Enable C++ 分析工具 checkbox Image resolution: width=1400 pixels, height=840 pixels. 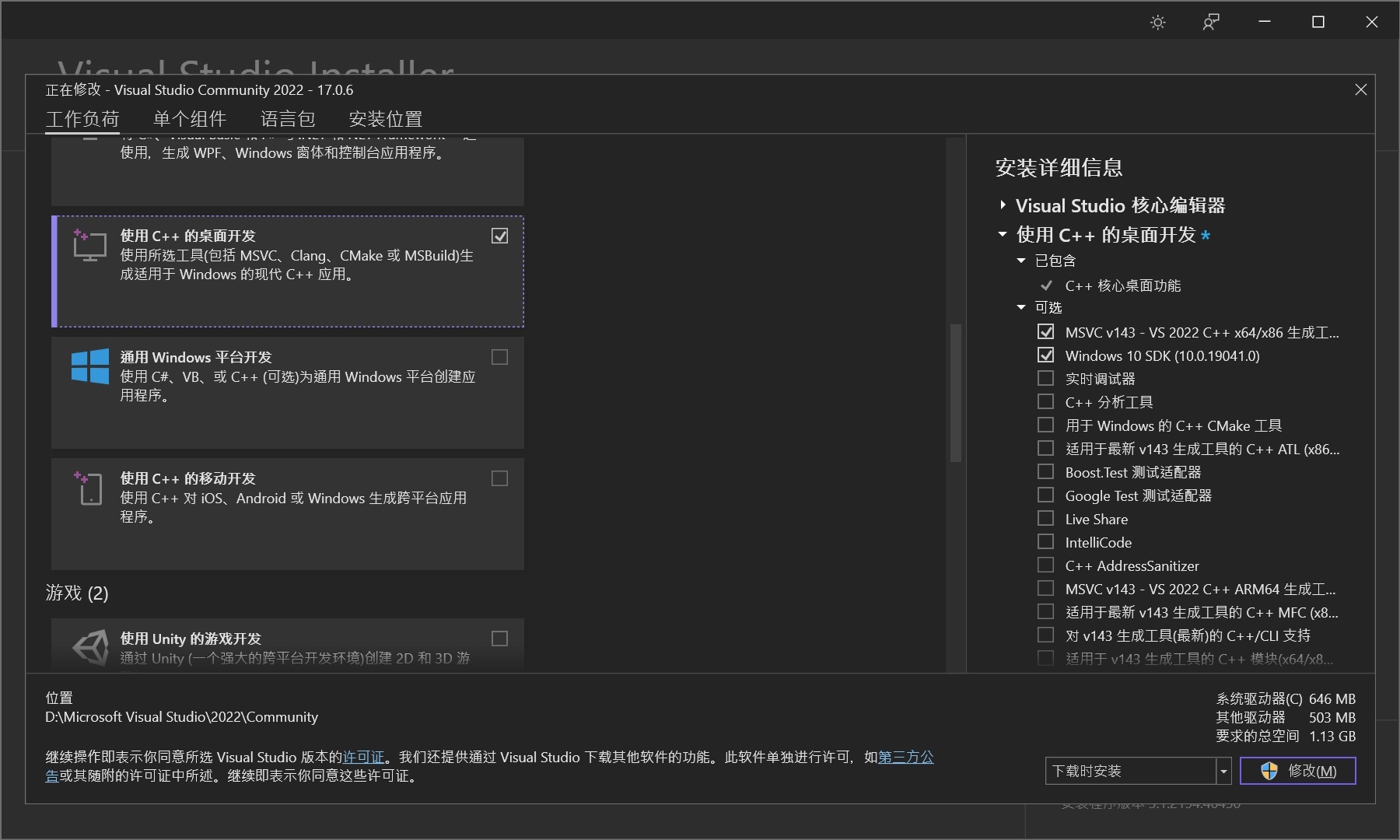point(1046,401)
